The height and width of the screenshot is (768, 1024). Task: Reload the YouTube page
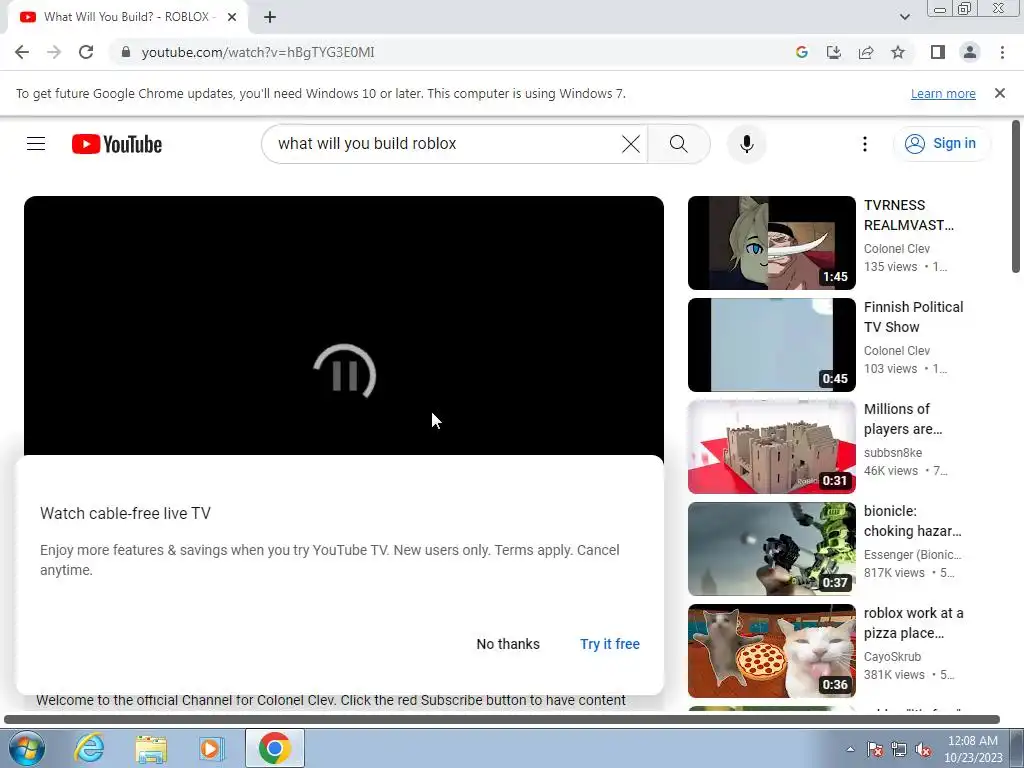86,52
